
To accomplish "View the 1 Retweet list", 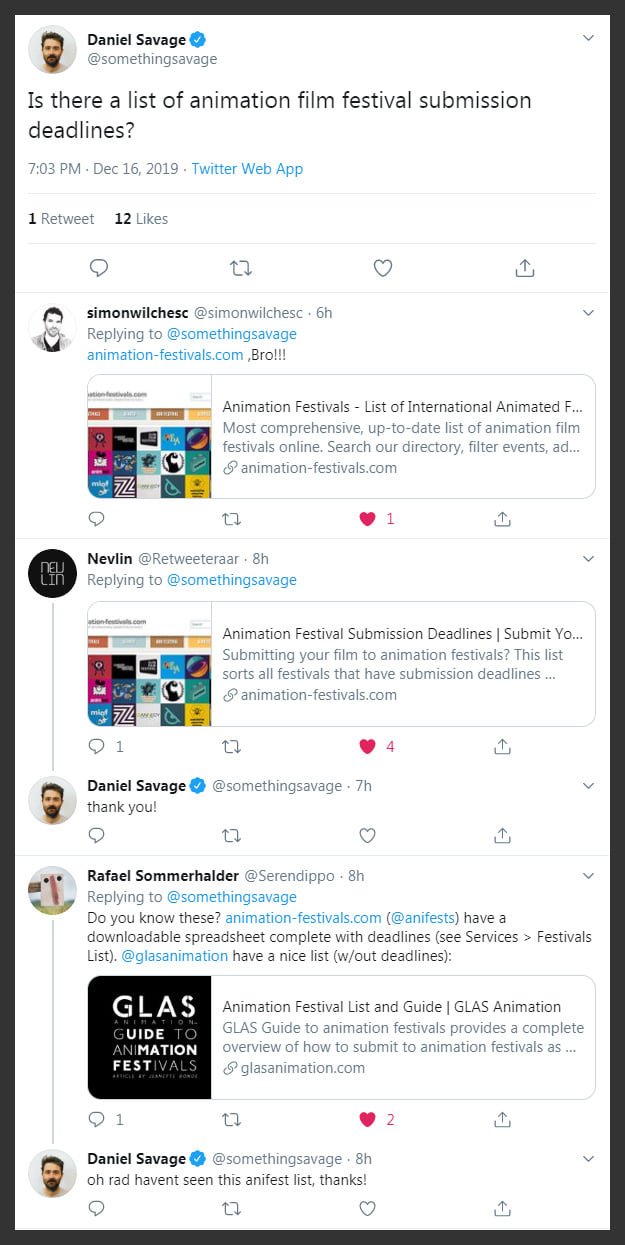I will pos(61,219).
